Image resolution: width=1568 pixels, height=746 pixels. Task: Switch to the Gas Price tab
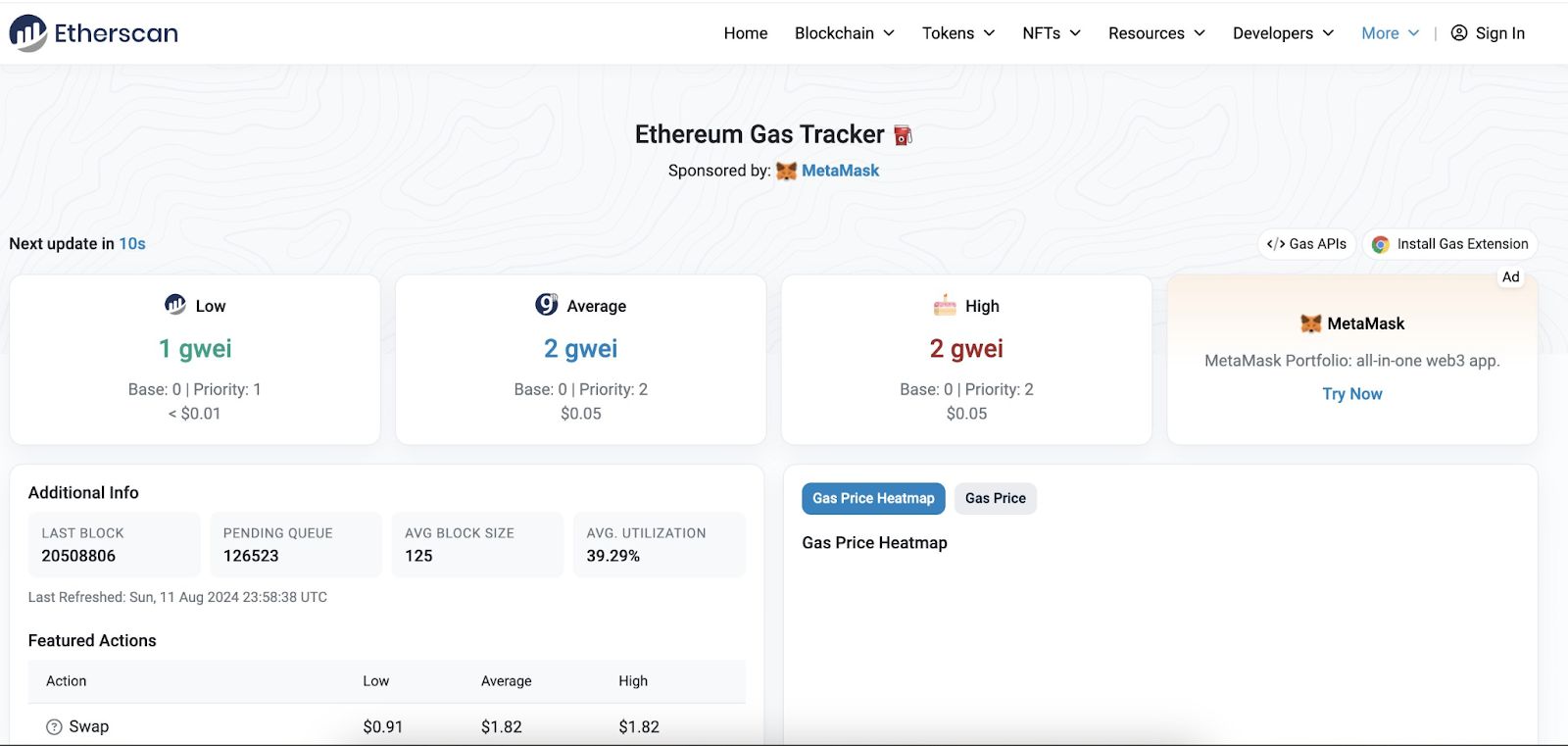pyautogui.click(x=995, y=498)
